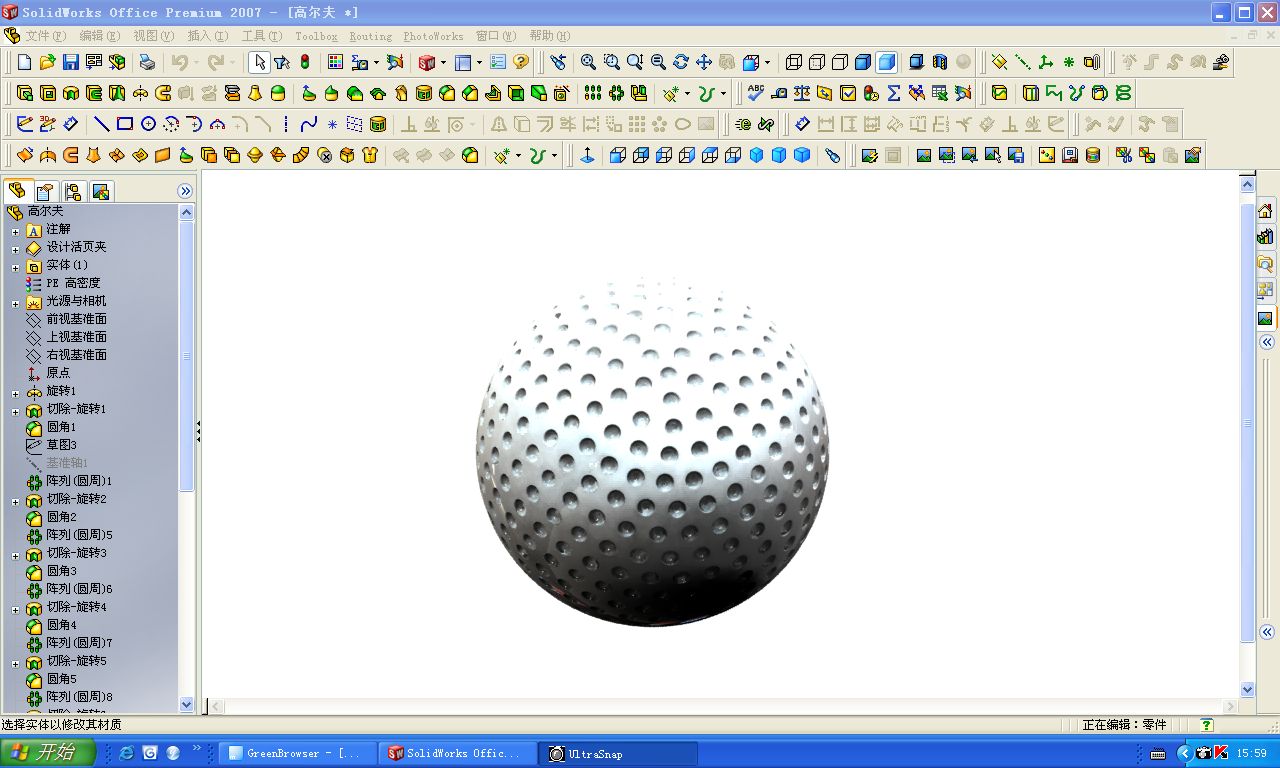Toggle Shadows in Shaded Mode

916,62
